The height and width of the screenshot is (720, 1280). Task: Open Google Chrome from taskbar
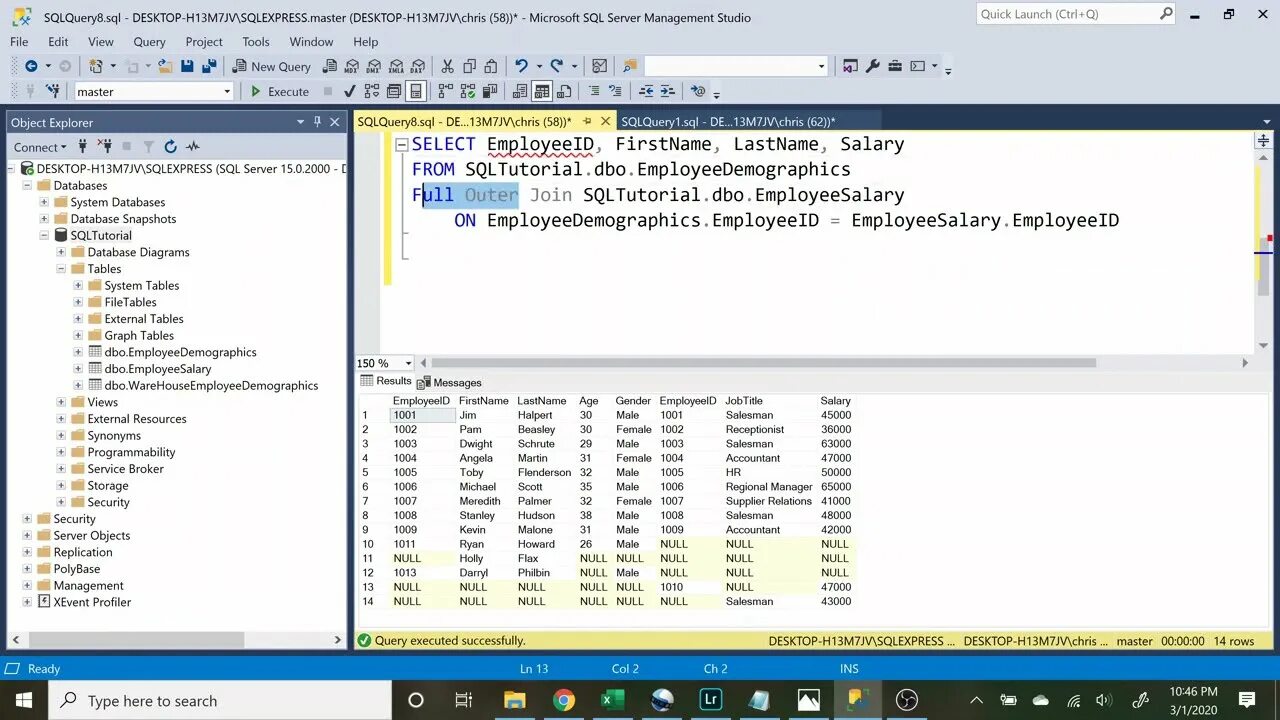563,700
